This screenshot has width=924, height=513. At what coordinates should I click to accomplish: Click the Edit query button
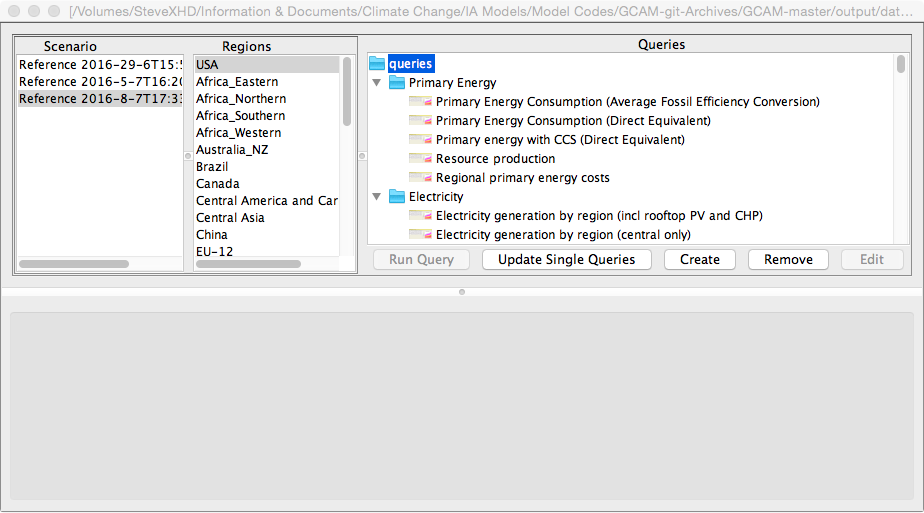point(872,260)
